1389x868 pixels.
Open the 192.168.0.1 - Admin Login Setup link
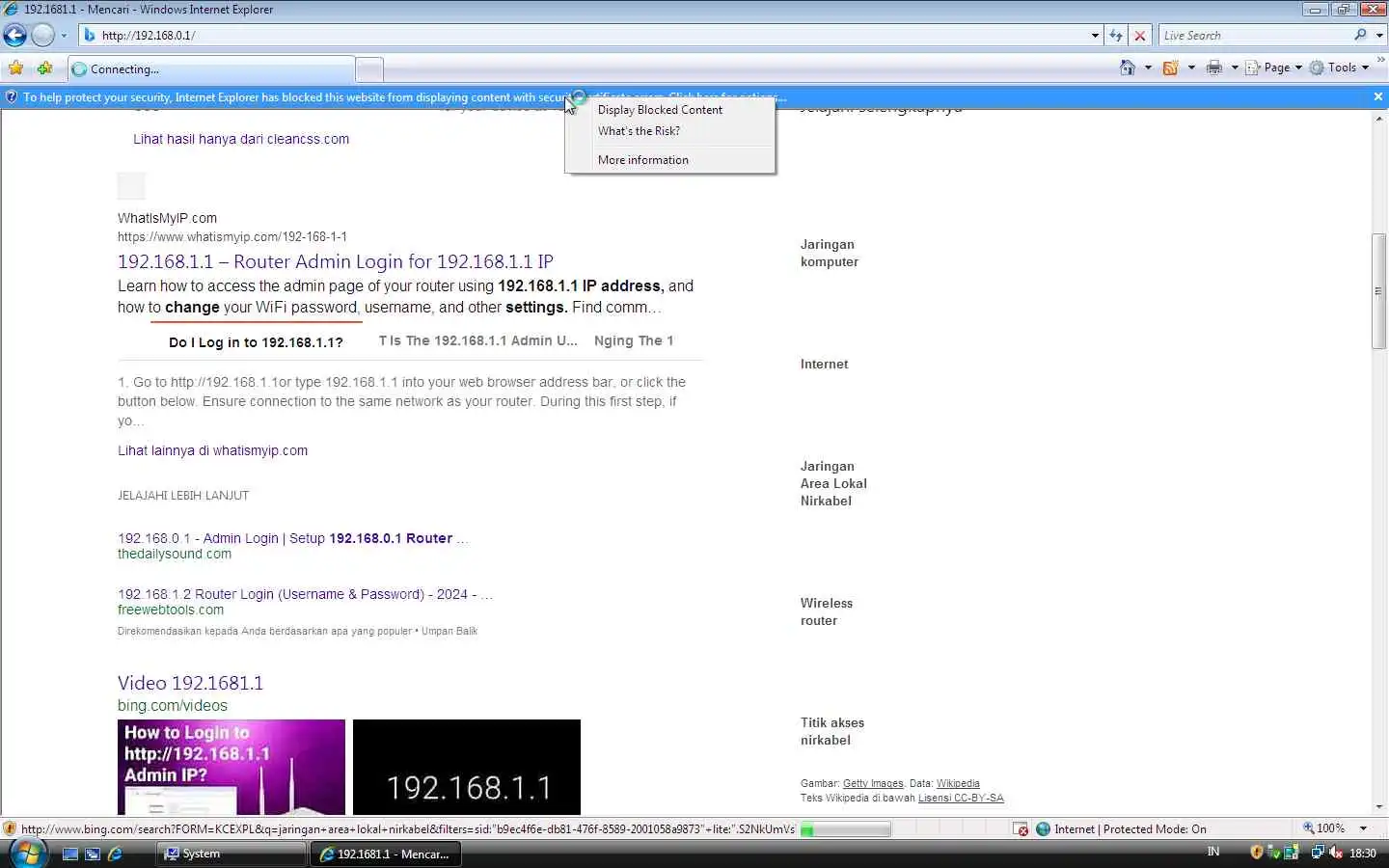click(x=292, y=538)
